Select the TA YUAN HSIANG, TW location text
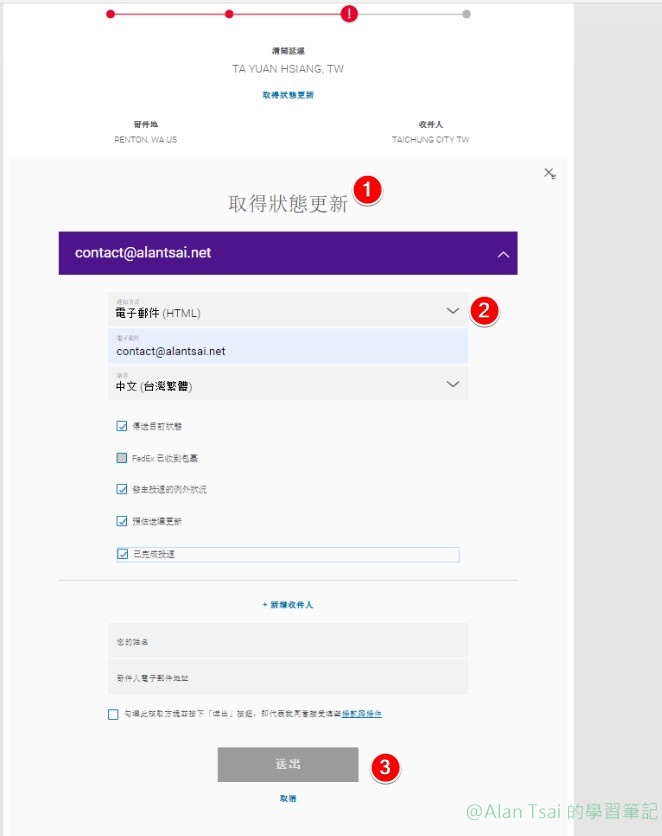Screen dimensions: 662x836 point(288,69)
